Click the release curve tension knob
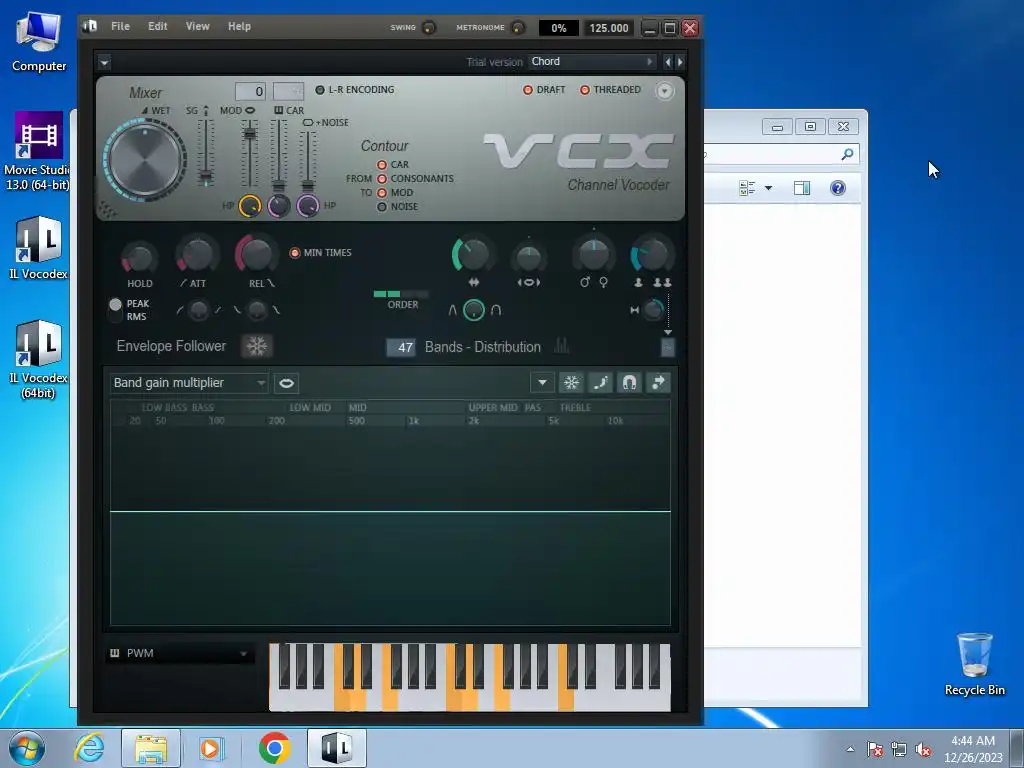 click(x=257, y=310)
